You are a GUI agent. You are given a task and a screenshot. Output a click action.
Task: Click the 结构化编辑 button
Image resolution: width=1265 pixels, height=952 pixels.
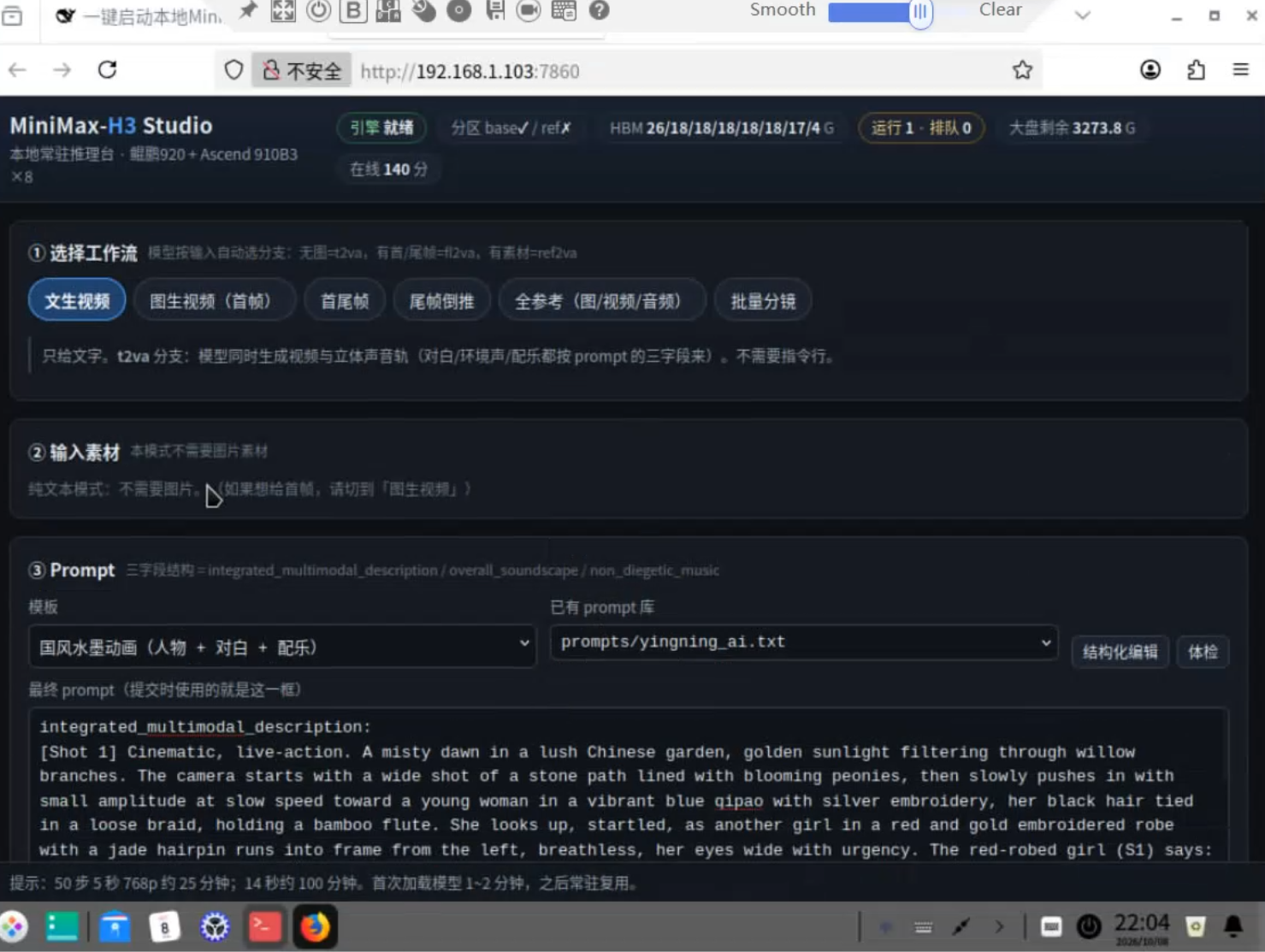(x=1120, y=652)
